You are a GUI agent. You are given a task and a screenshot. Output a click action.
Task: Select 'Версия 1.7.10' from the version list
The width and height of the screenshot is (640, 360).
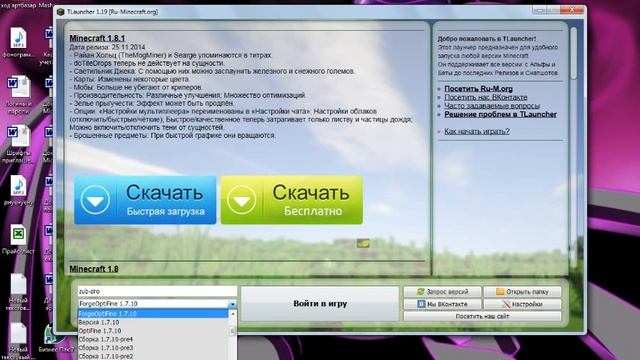pyautogui.click(x=153, y=322)
